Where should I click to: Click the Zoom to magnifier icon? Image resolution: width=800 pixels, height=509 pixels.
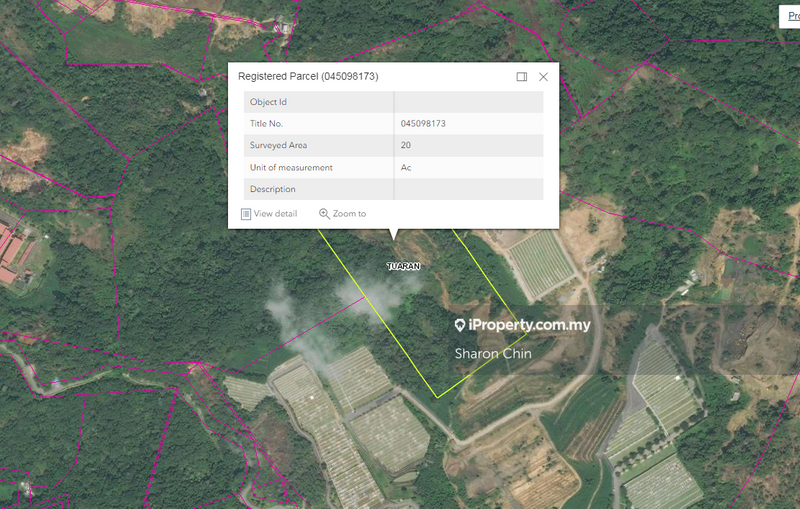pyautogui.click(x=324, y=214)
